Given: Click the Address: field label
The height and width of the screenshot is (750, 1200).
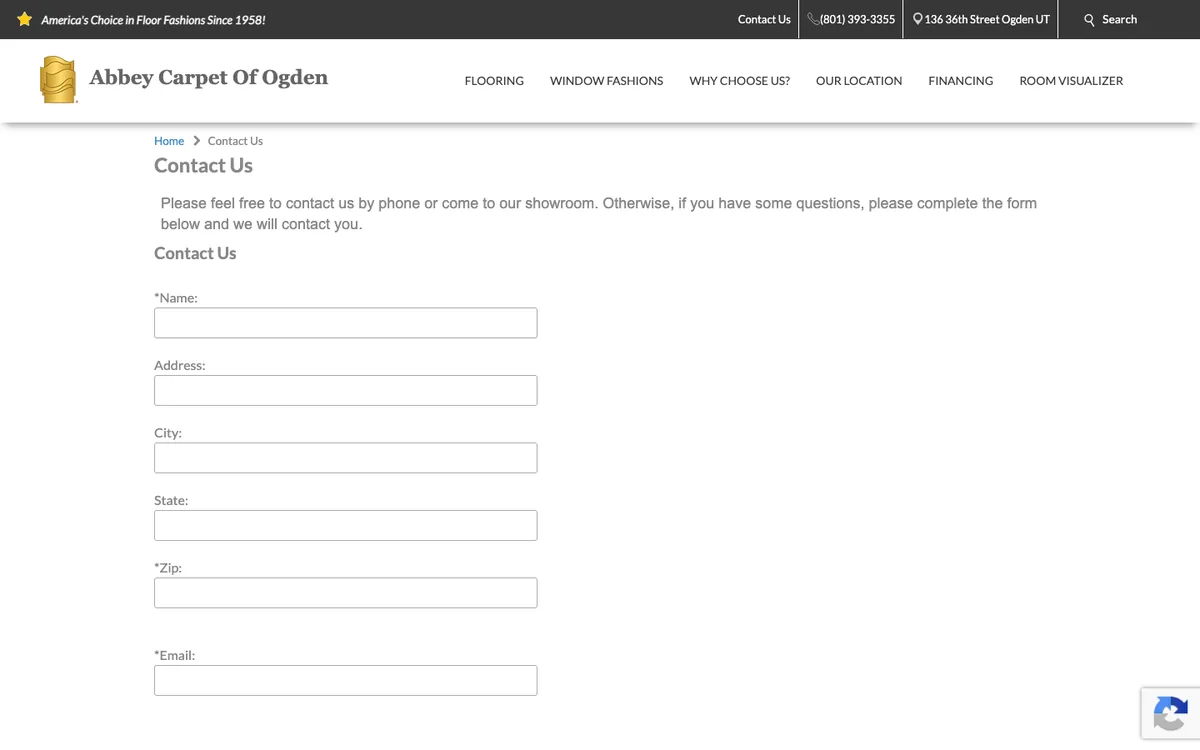Looking at the screenshot, I should [180, 366].
